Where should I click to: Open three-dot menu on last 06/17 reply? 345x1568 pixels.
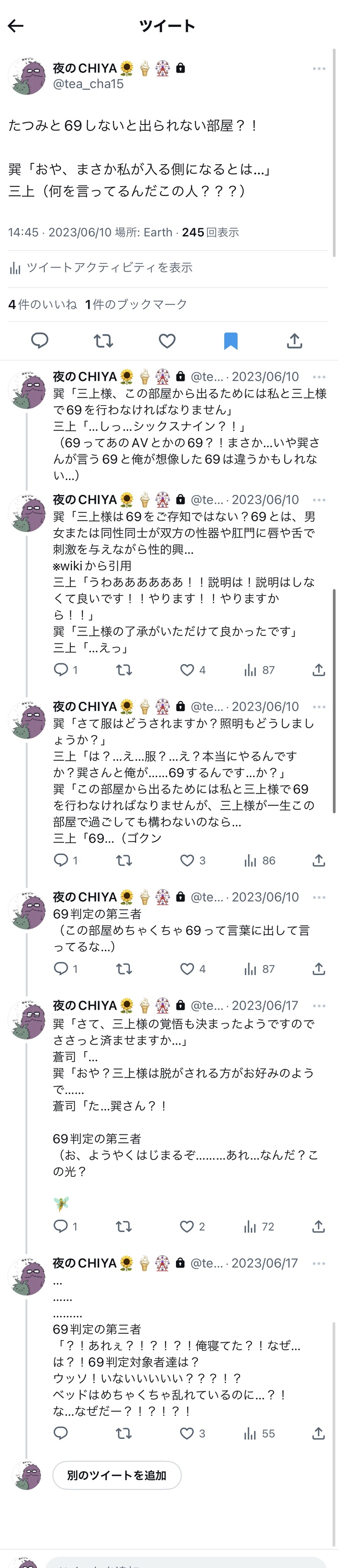click(x=319, y=1264)
